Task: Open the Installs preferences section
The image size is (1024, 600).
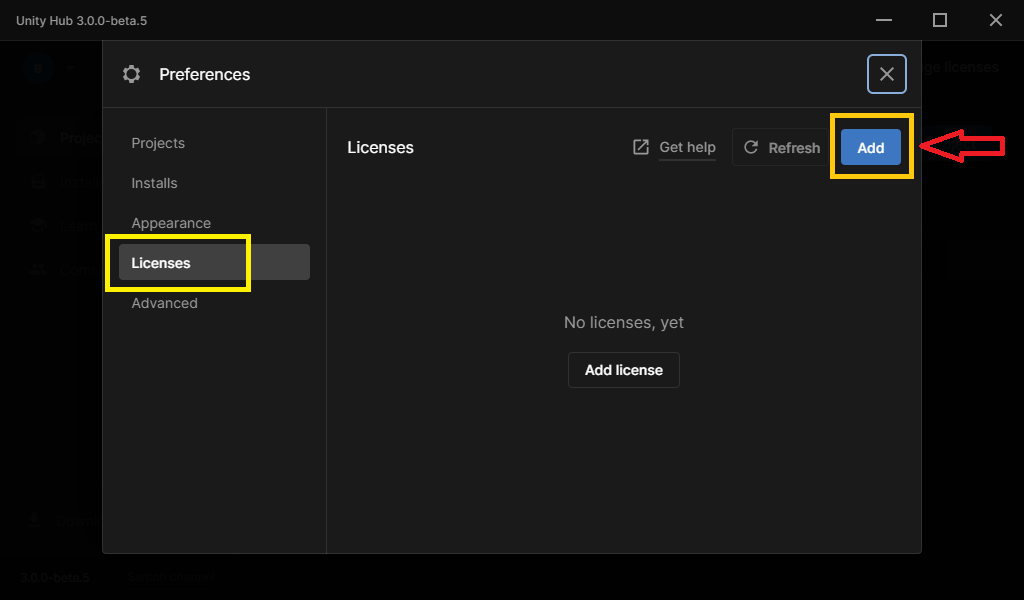Action: (154, 183)
